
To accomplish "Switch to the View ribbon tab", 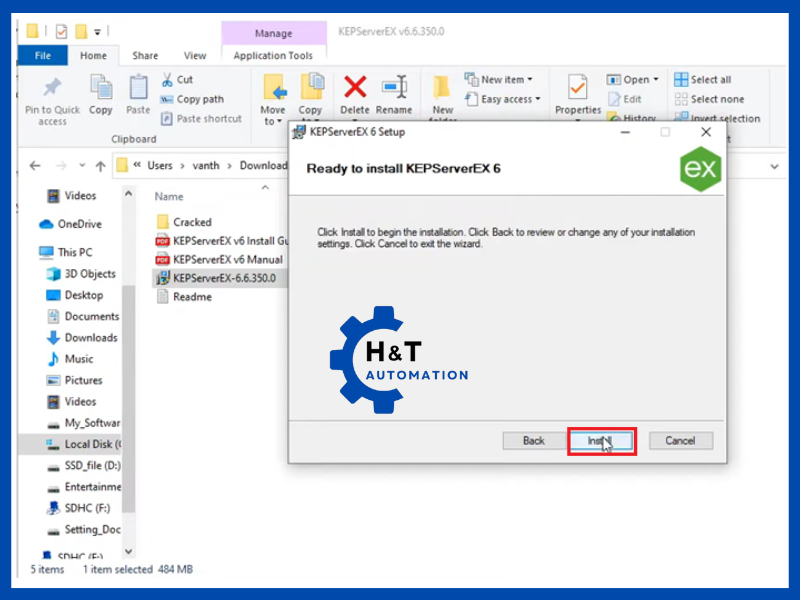I will coord(195,56).
